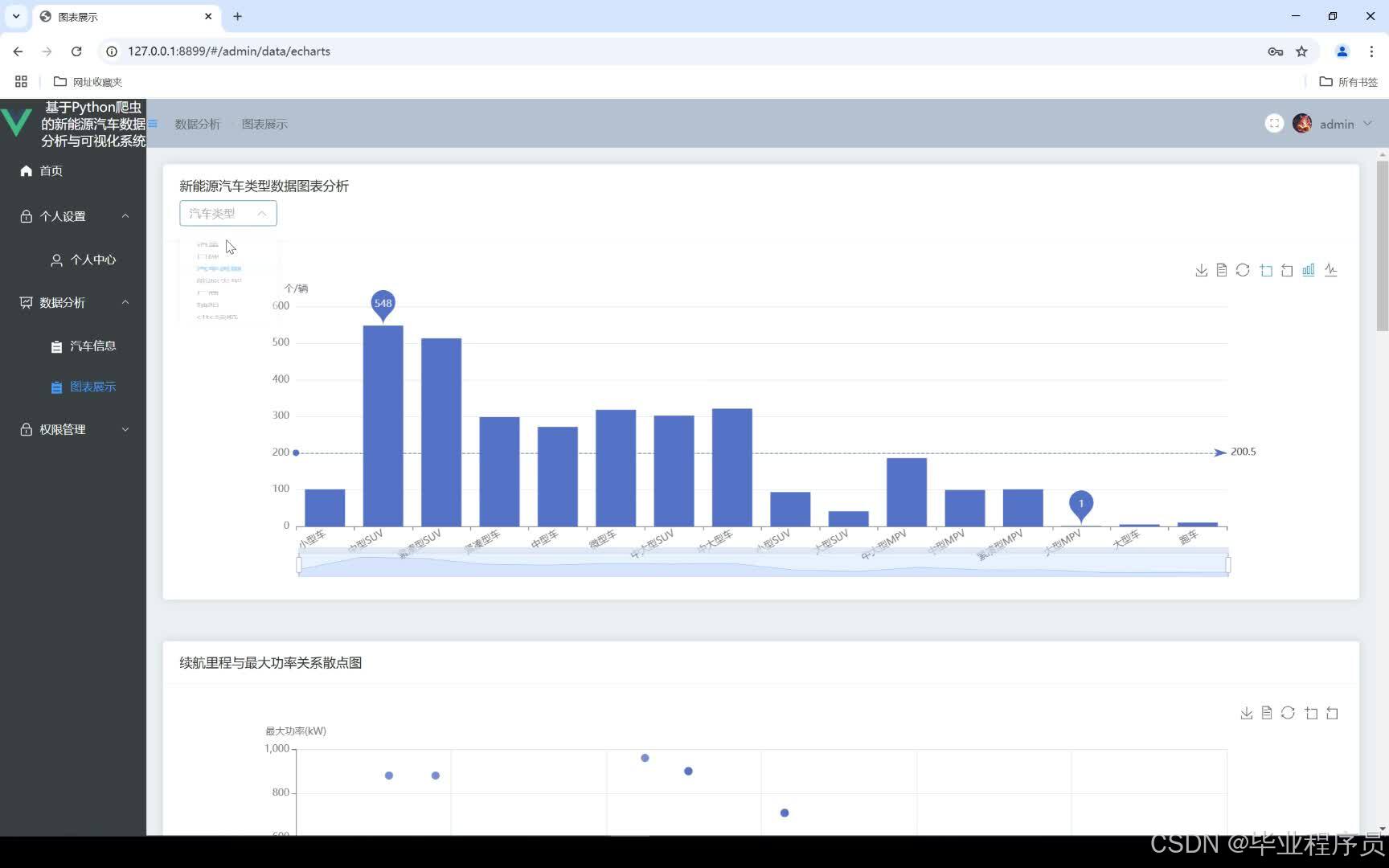Click average line label 200.5

[1243, 452]
